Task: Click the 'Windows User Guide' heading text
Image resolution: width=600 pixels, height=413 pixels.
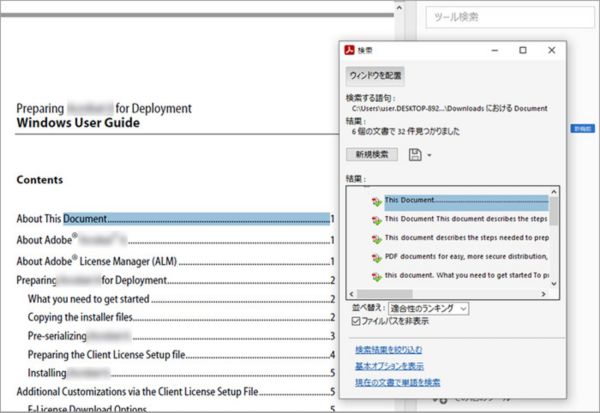Action: pos(78,123)
